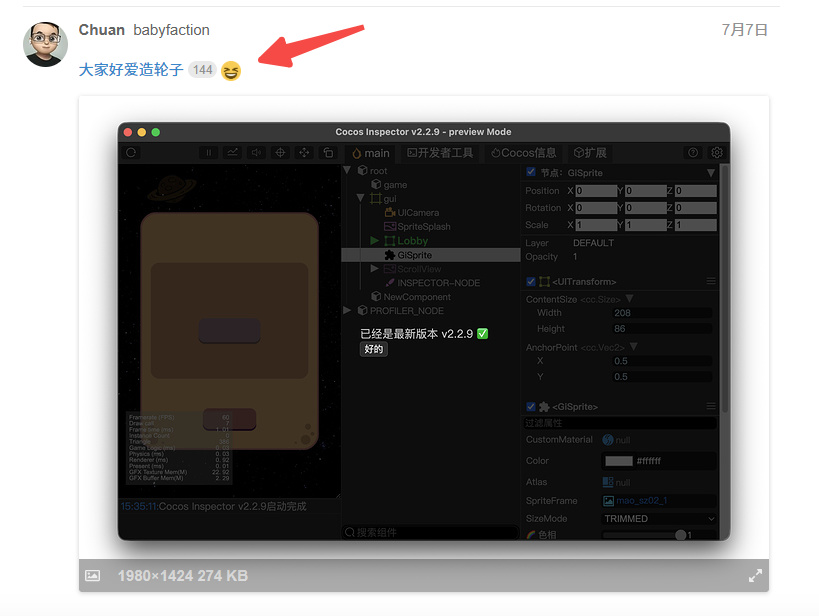Viewport: 819px width, 616px height.
Task: Click the 搜索组件 search box
Action: [430, 532]
